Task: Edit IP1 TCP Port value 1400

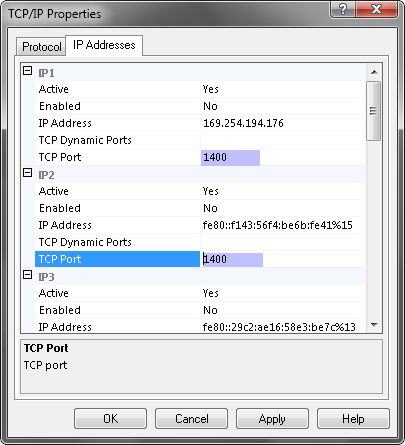Action: pyautogui.click(x=283, y=157)
